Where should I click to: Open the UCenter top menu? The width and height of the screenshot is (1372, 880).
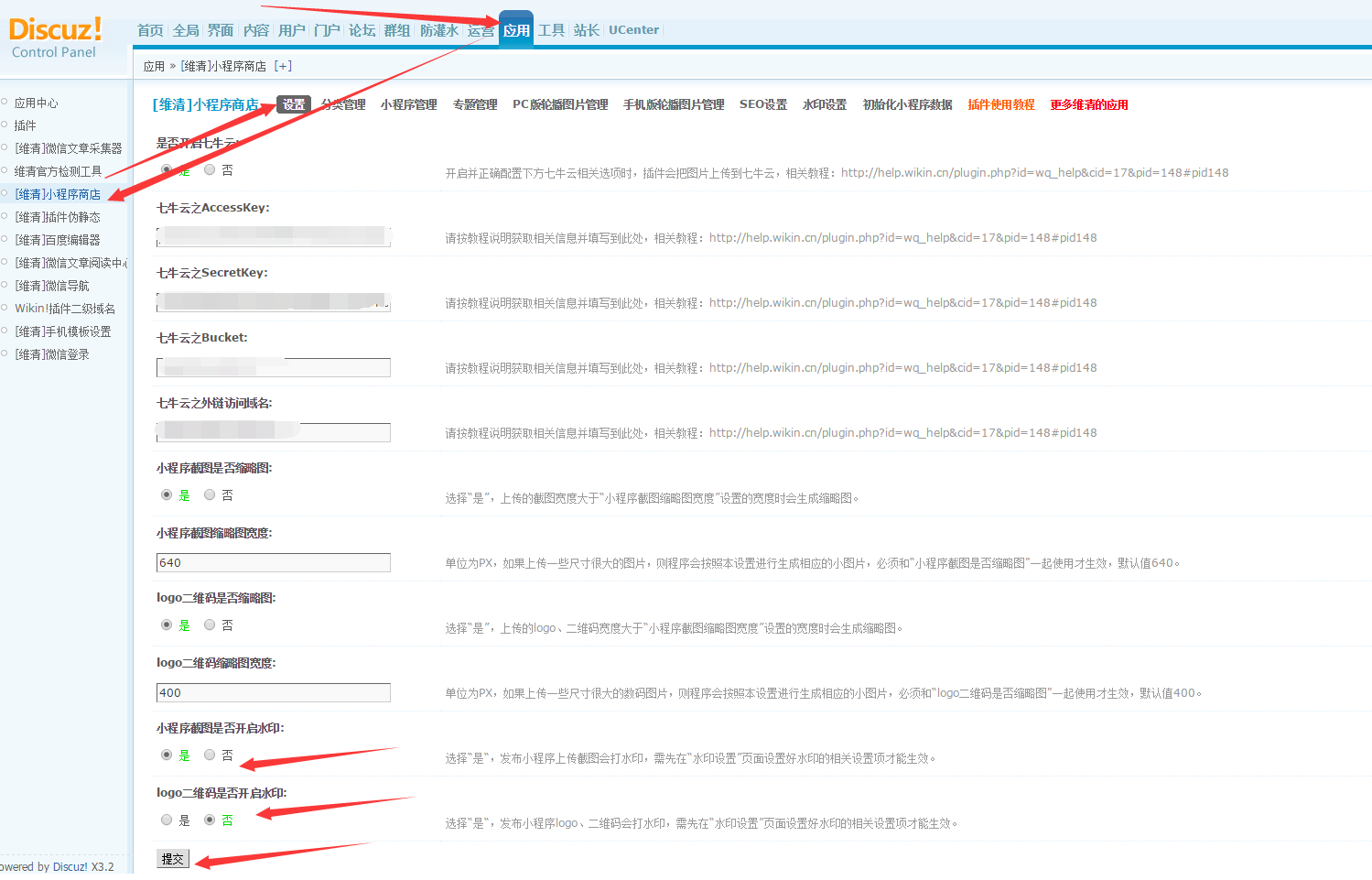(x=633, y=30)
